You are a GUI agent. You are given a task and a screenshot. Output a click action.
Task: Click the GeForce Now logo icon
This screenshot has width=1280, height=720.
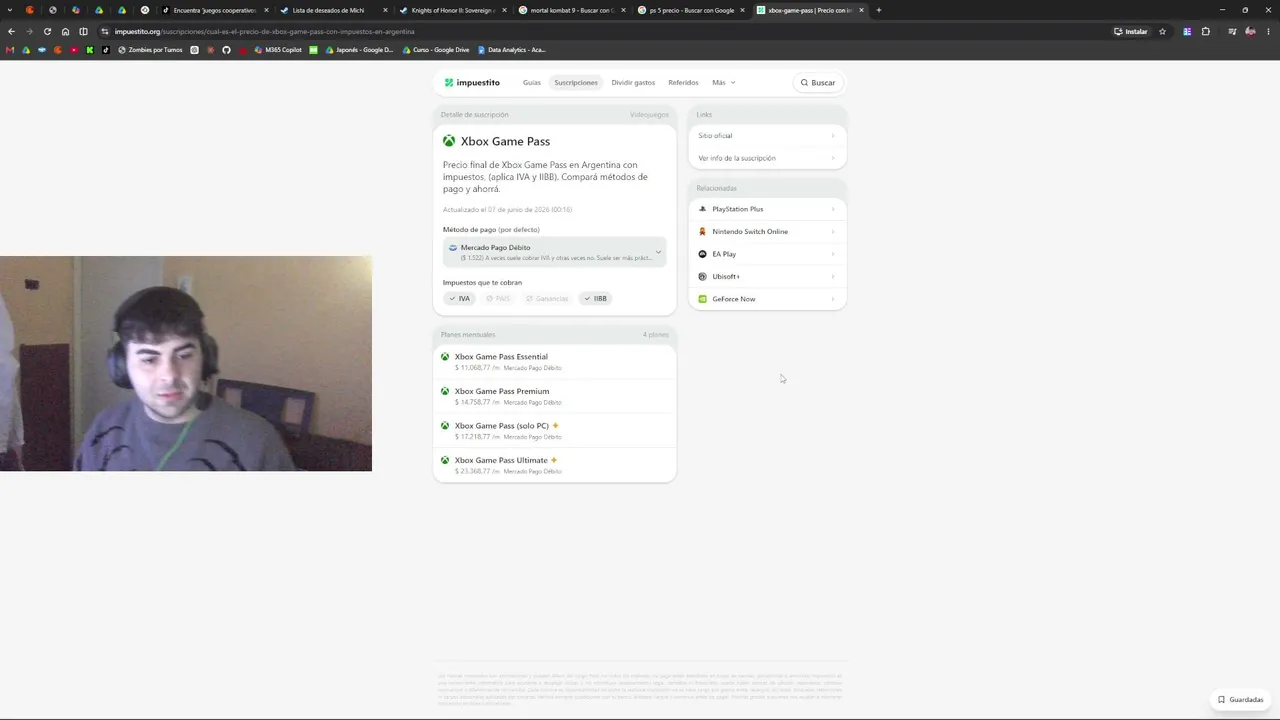click(x=702, y=299)
